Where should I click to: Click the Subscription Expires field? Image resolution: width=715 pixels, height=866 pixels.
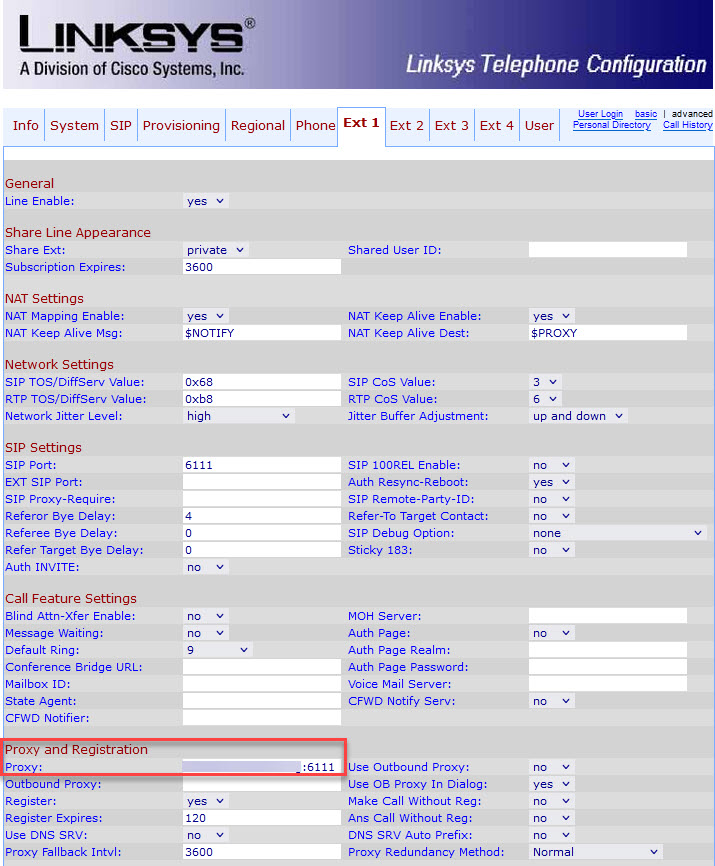(262, 267)
